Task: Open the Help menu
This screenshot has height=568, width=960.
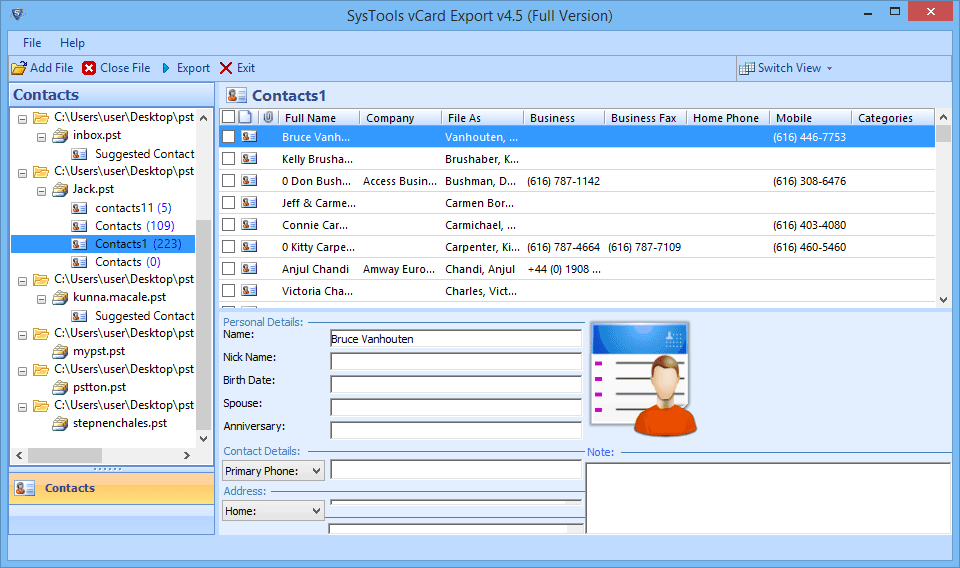Action: coord(72,43)
